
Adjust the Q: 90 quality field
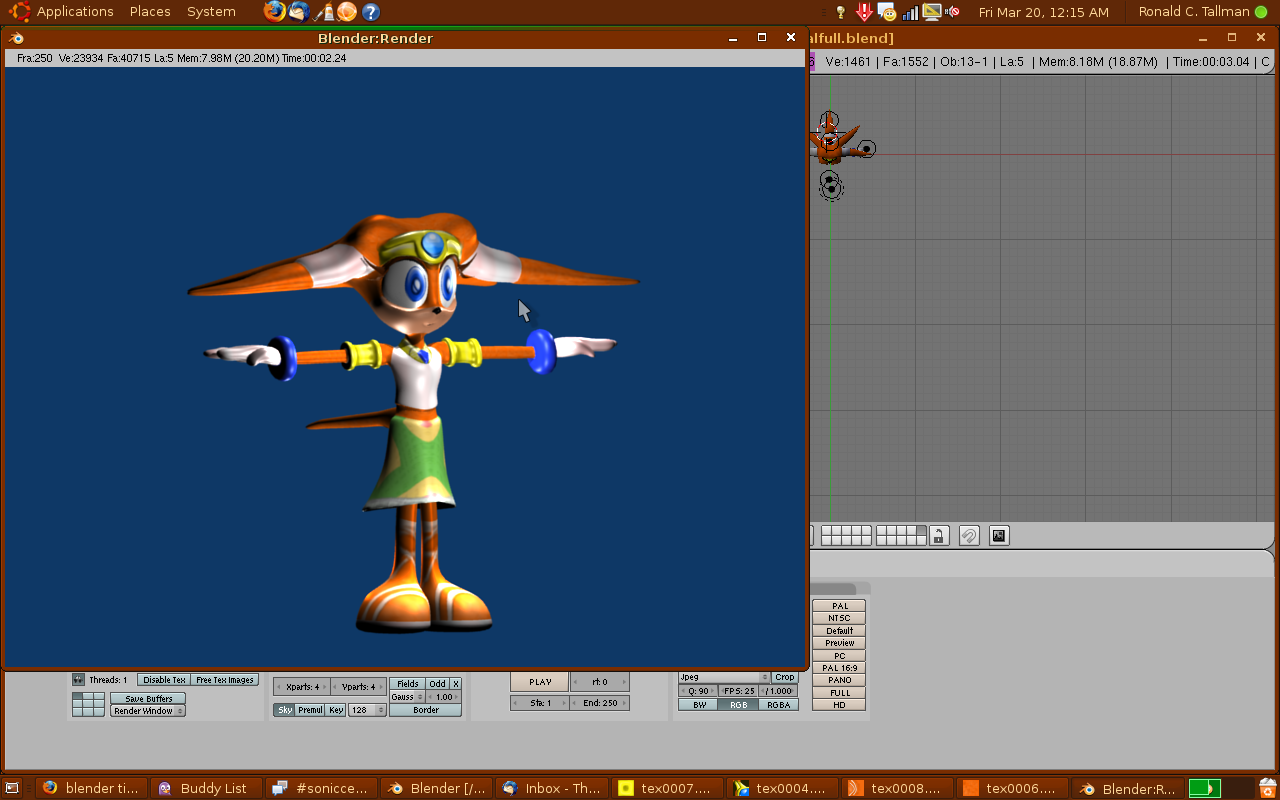(x=698, y=691)
